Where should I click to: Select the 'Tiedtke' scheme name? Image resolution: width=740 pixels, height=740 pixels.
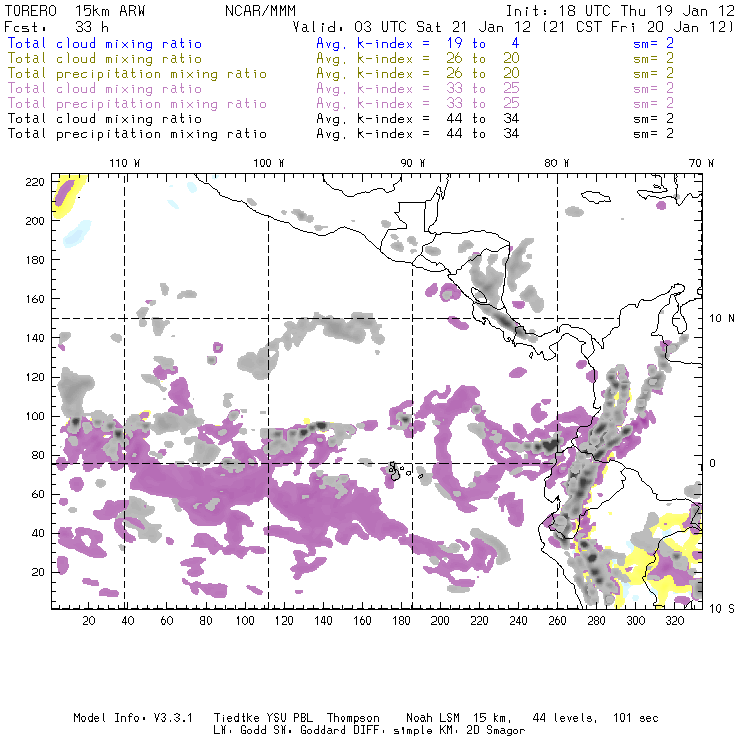point(236,718)
